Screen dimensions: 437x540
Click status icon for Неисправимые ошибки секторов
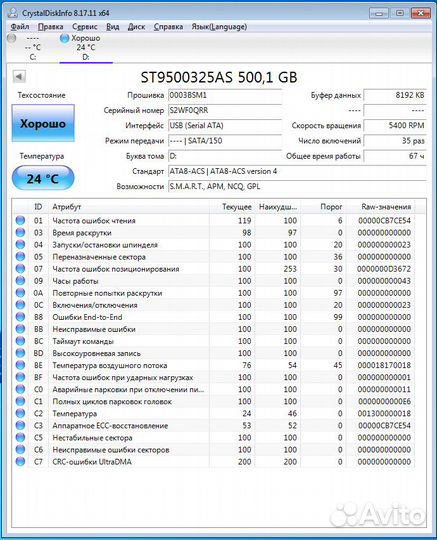click(x=20, y=449)
